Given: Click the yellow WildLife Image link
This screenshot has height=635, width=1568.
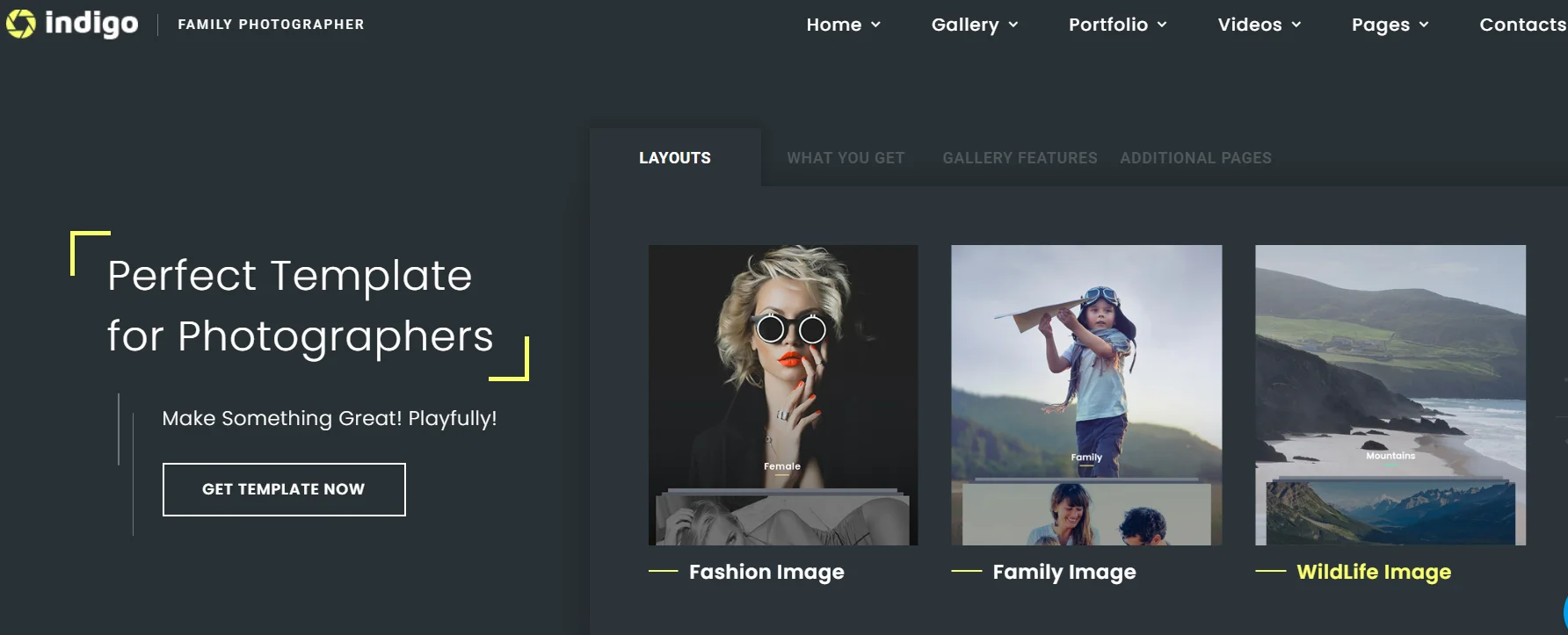Looking at the screenshot, I should click(x=1373, y=572).
